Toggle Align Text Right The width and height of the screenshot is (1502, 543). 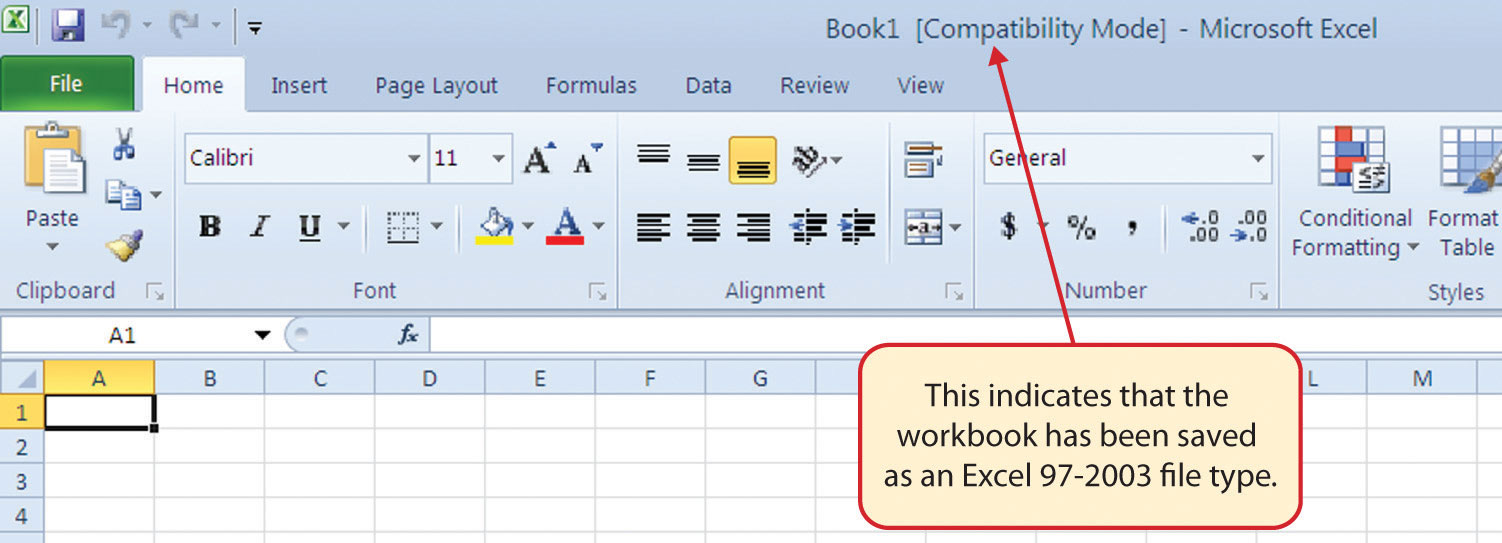click(x=752, y=227)
